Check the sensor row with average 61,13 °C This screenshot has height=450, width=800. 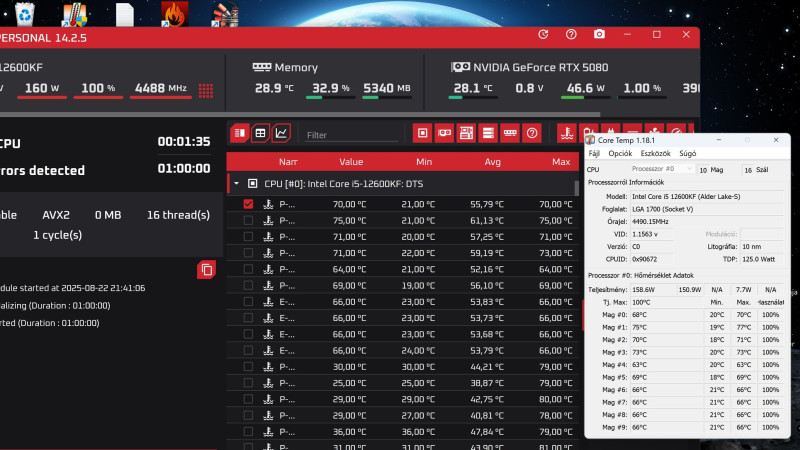tap(248, 220)
